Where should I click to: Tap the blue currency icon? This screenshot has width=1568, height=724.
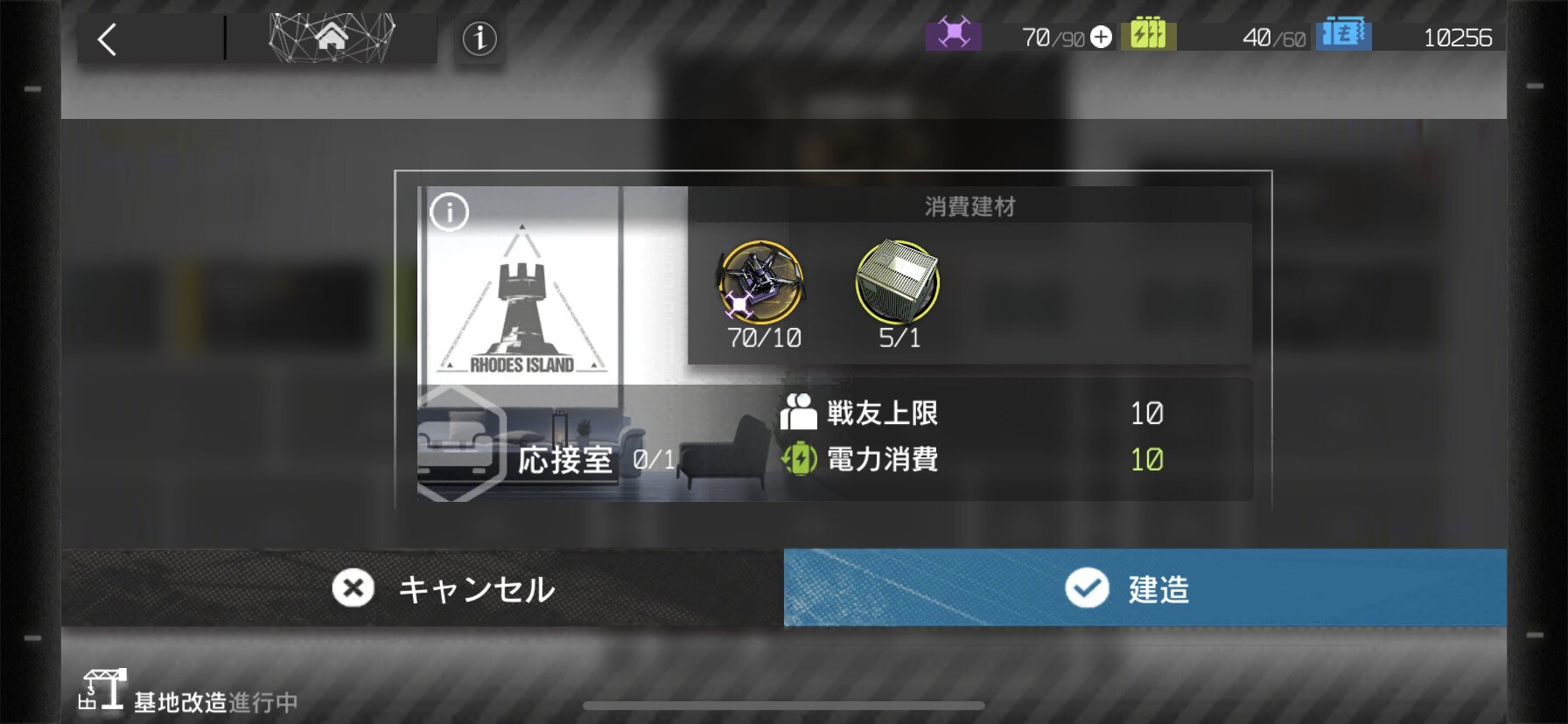click(x=1343, y=34)
